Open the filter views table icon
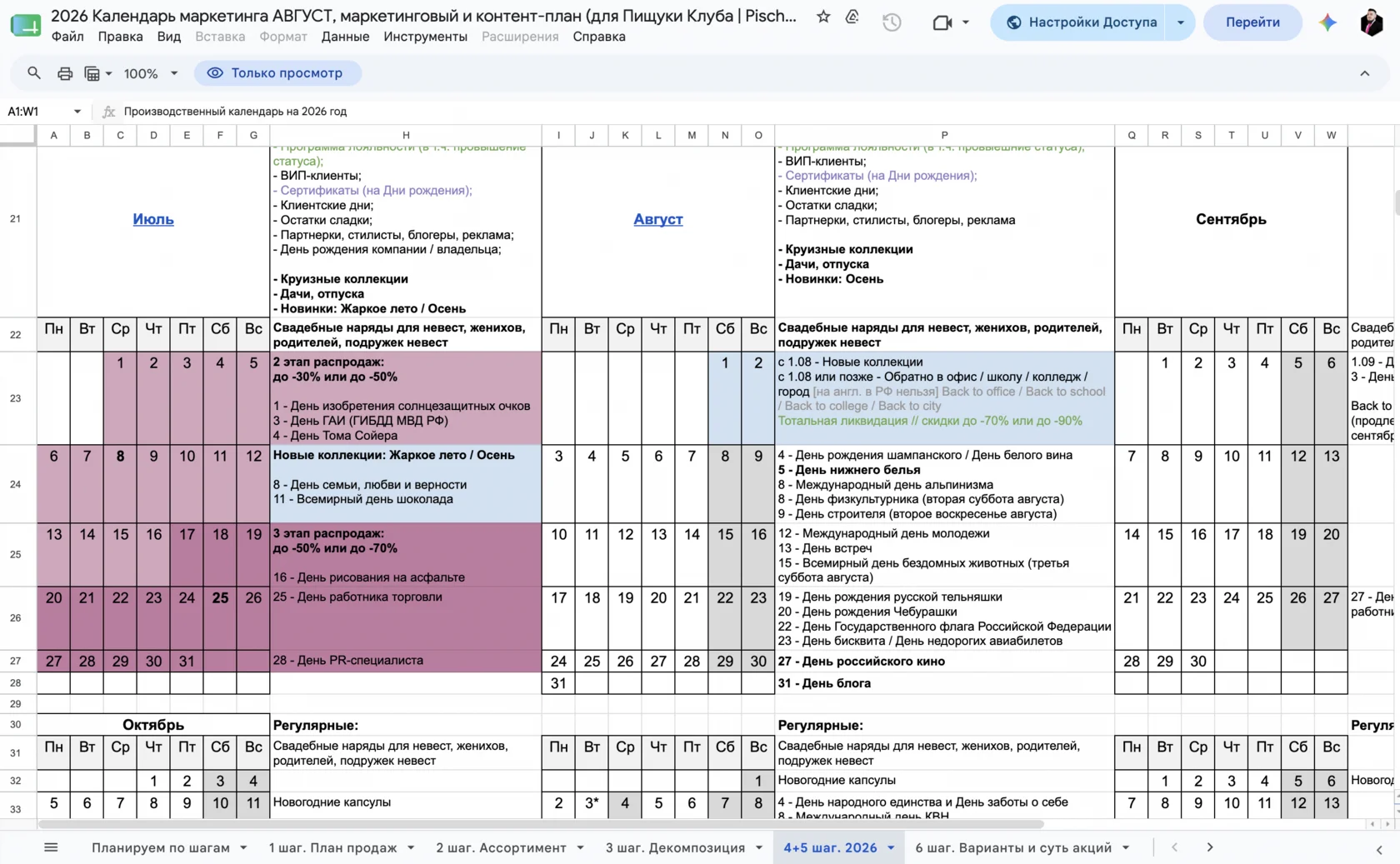1400x864 pixels. [92, 73]
